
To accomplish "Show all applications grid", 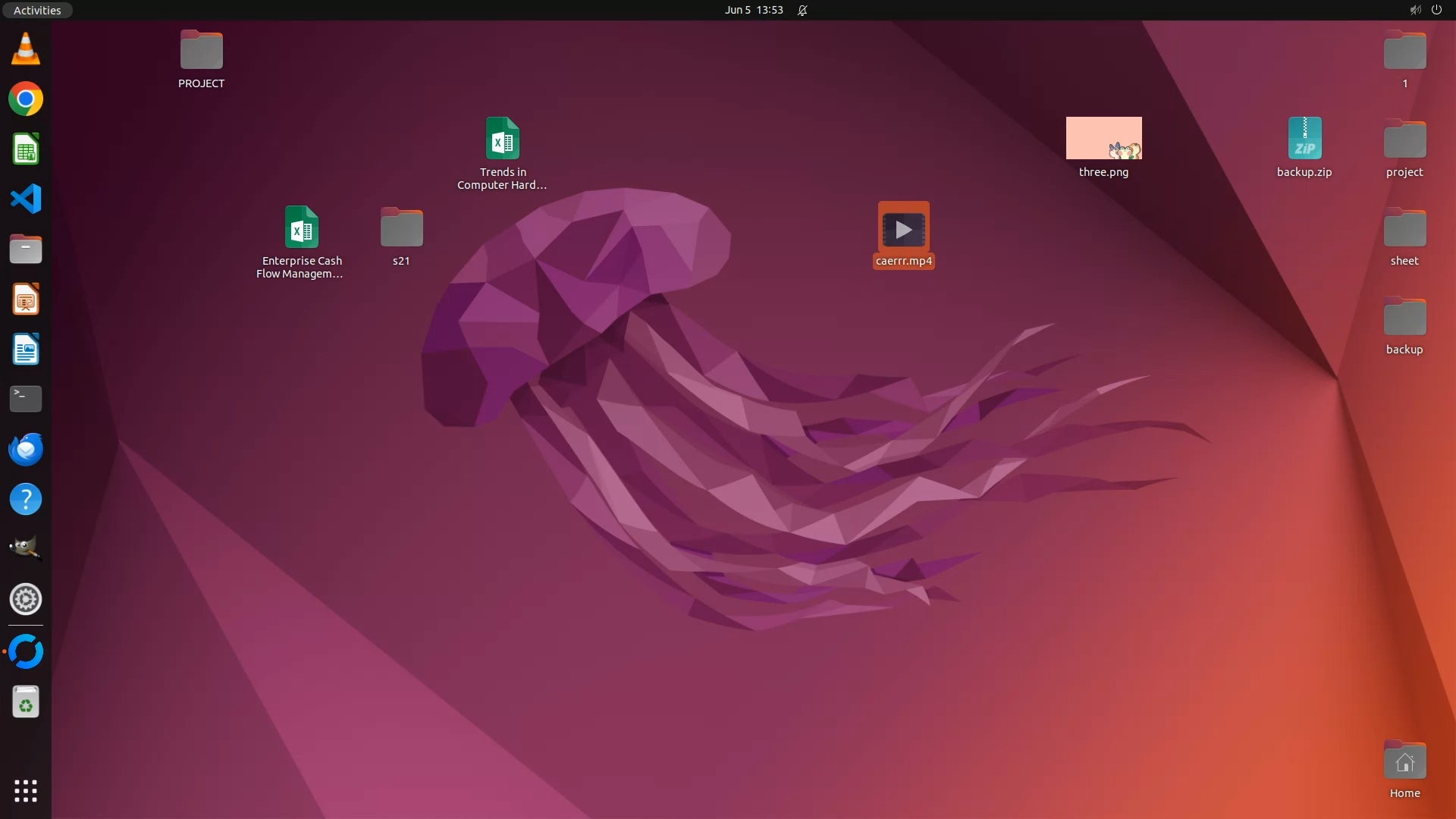I will pos(26,791).
